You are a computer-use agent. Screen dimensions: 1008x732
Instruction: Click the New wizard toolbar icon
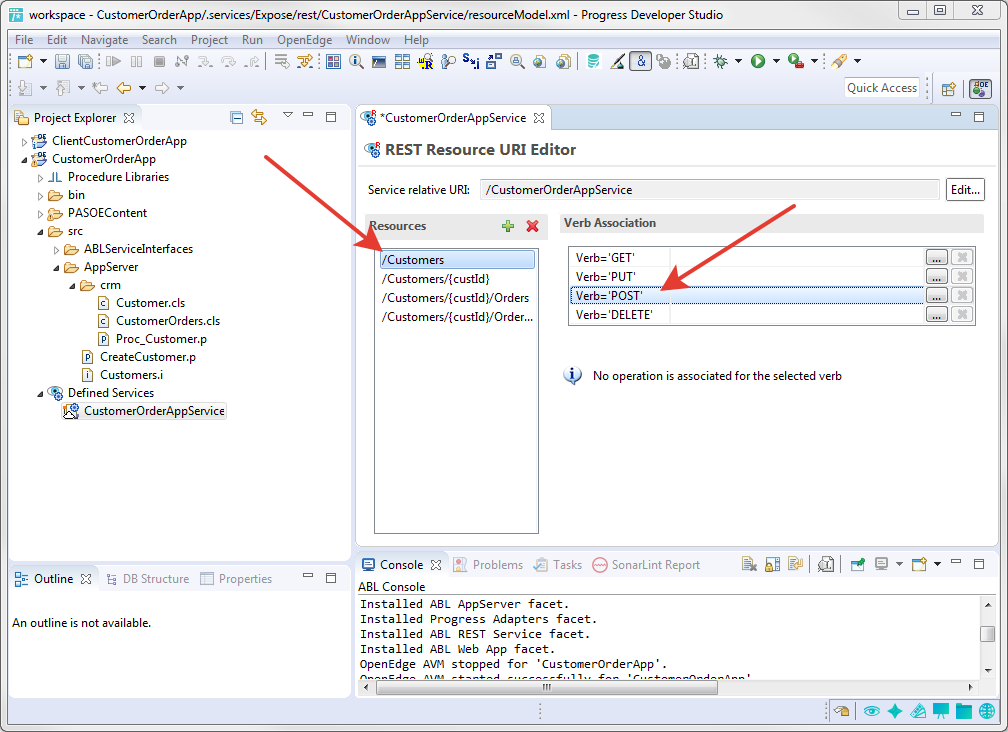(26, 61)
